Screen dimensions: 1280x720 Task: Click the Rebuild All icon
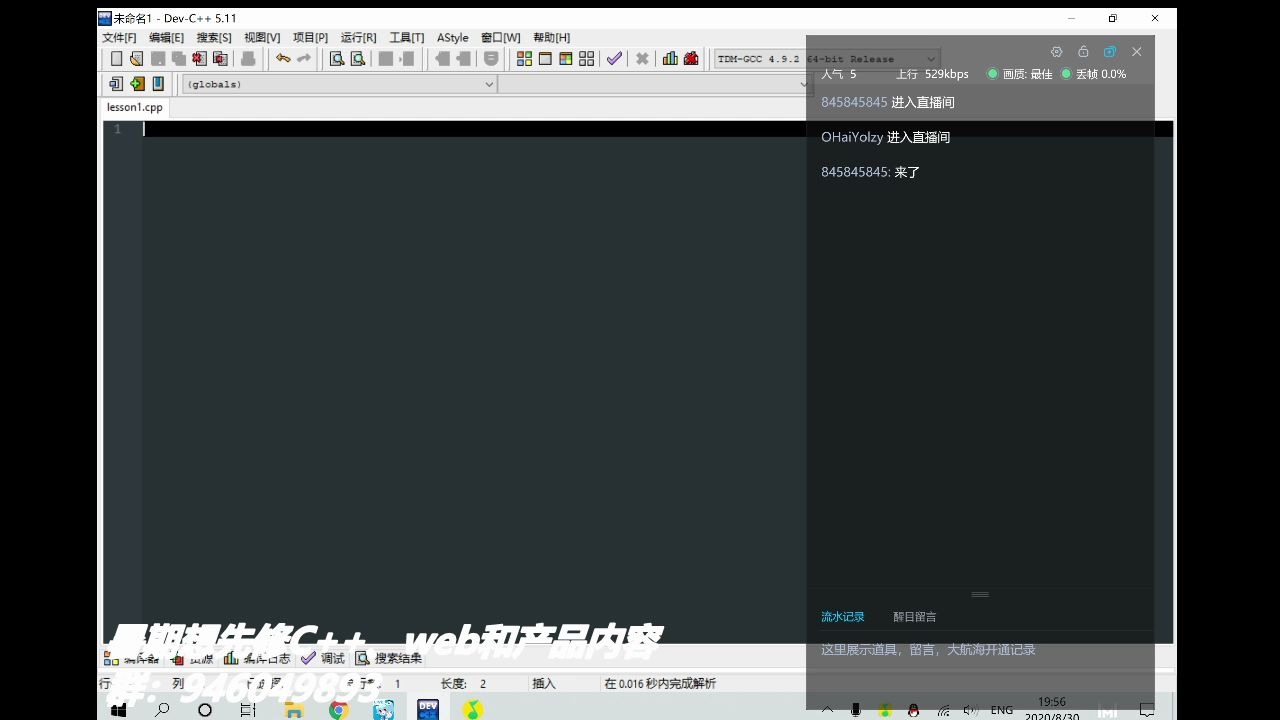587,59
